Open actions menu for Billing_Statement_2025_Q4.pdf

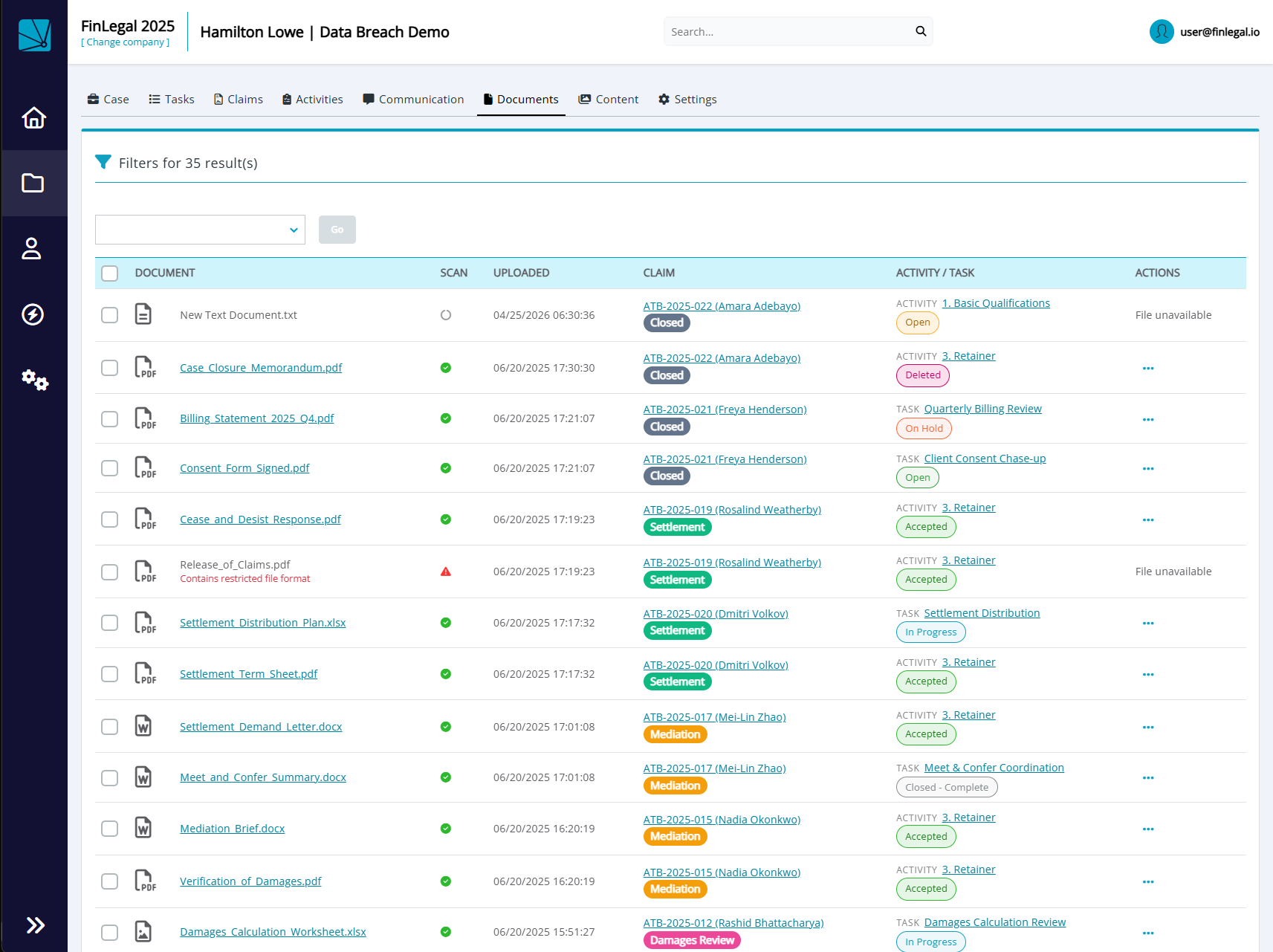click(x=1148, y=420)
